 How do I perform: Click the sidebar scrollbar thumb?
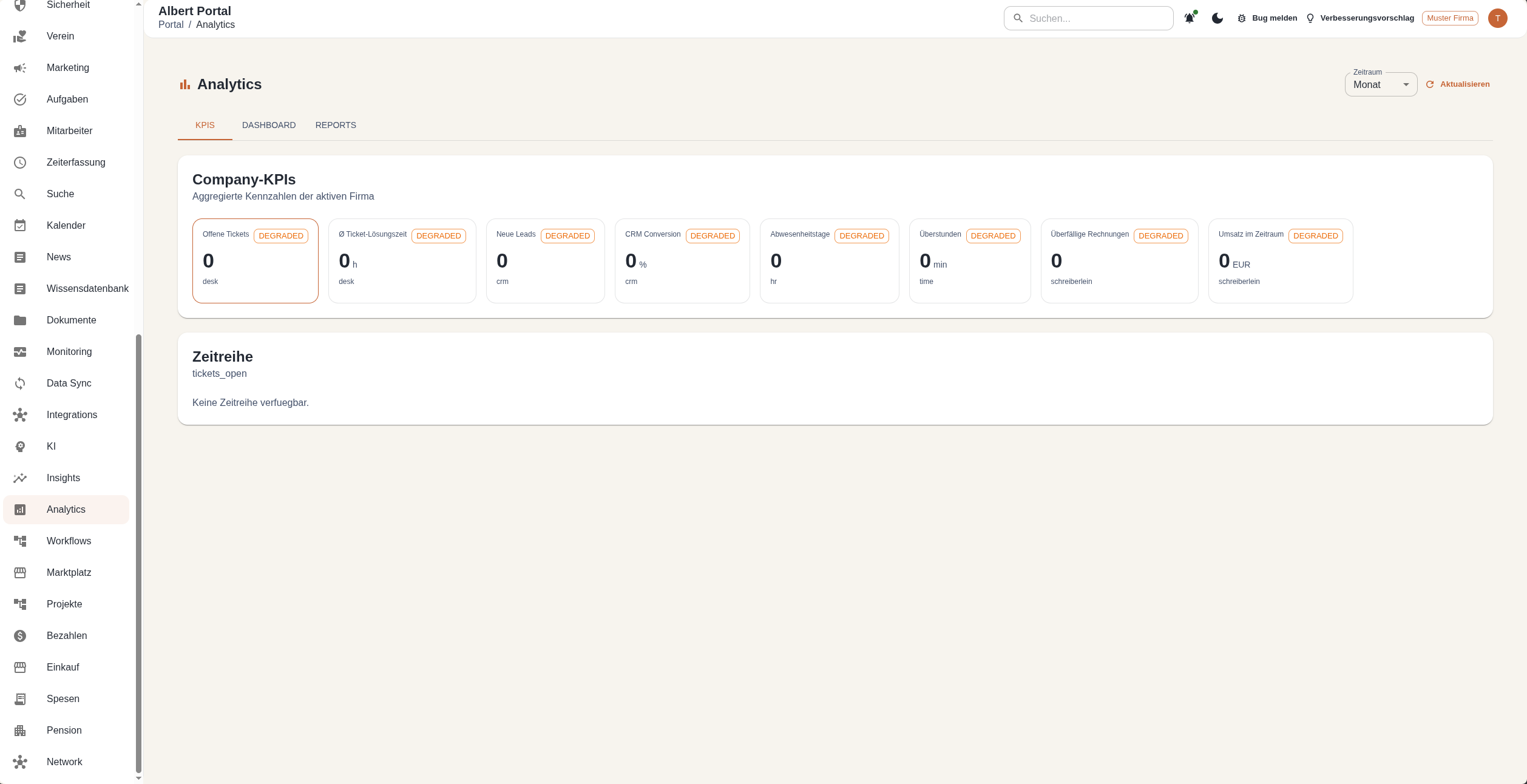click(138, 553)
